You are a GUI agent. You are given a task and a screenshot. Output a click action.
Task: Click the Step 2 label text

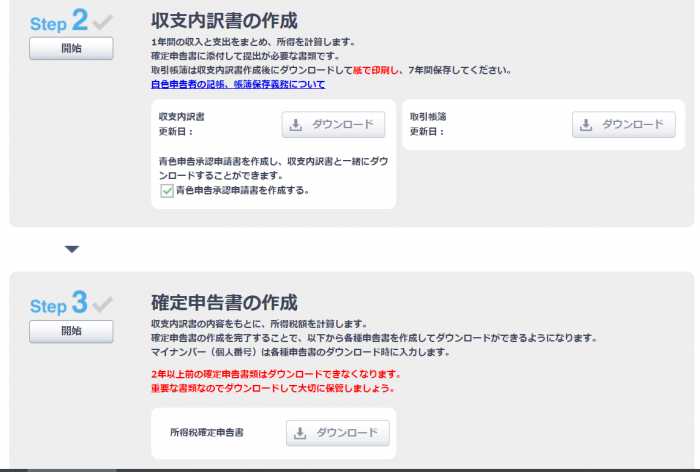tap(59, 21)
